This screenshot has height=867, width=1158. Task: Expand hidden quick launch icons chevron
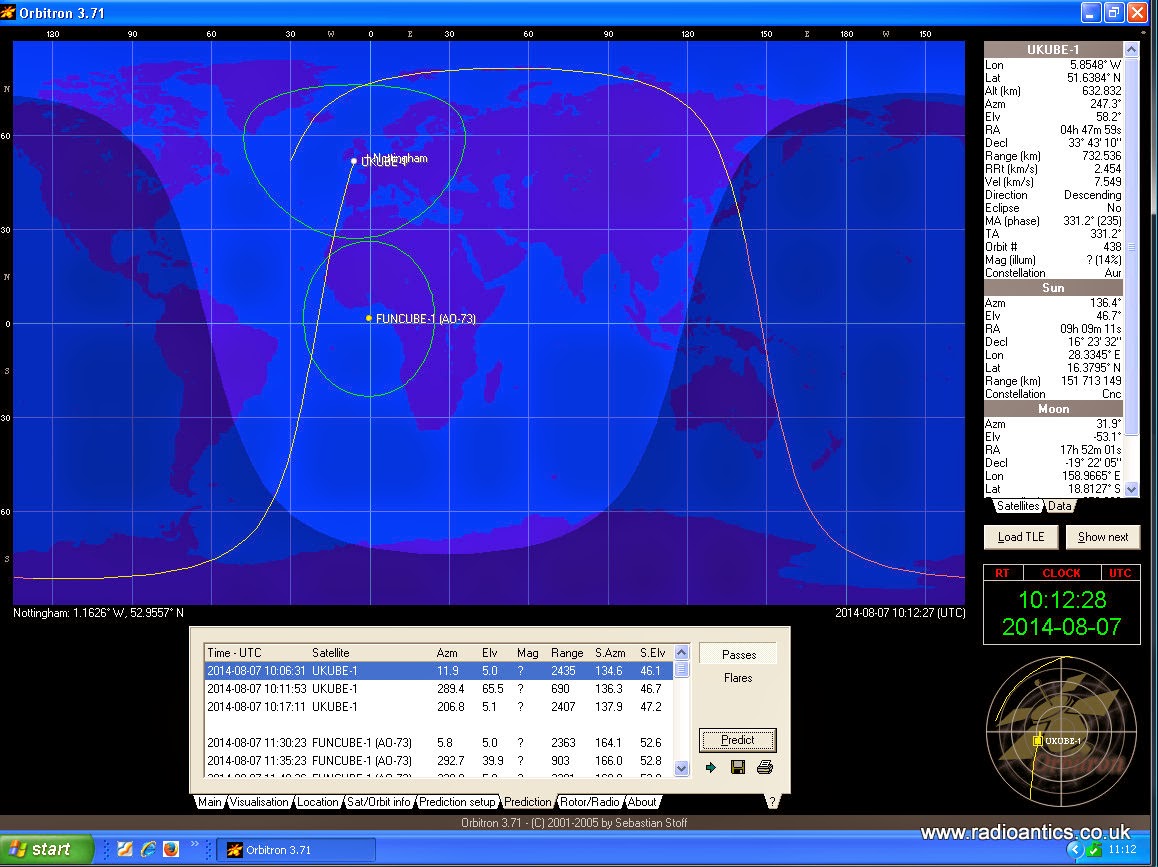(195, 845)
